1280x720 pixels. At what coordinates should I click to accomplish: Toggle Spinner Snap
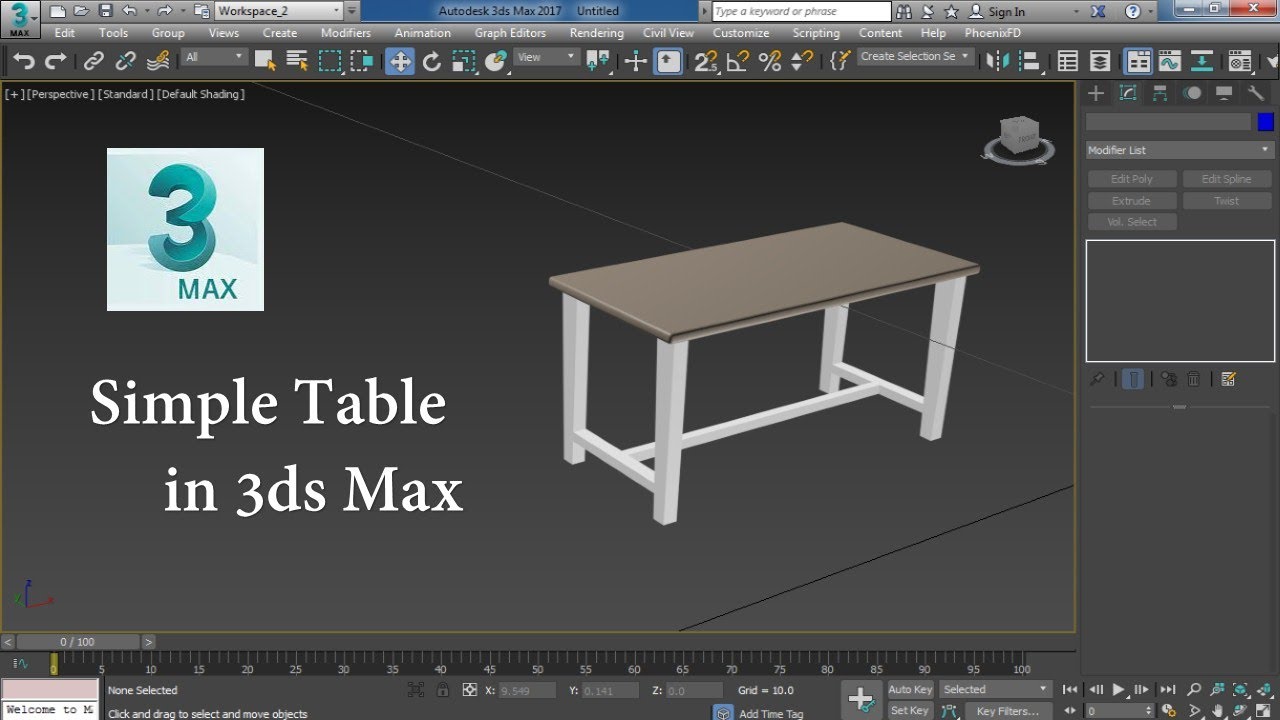(802, 61)
